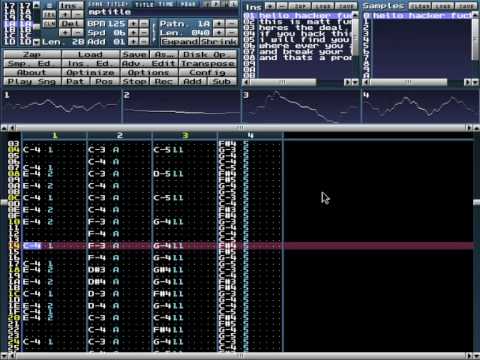Screen dimensions: 480x360
Task: Click Zap in the Ins panel header
Action: click(299, 6)
